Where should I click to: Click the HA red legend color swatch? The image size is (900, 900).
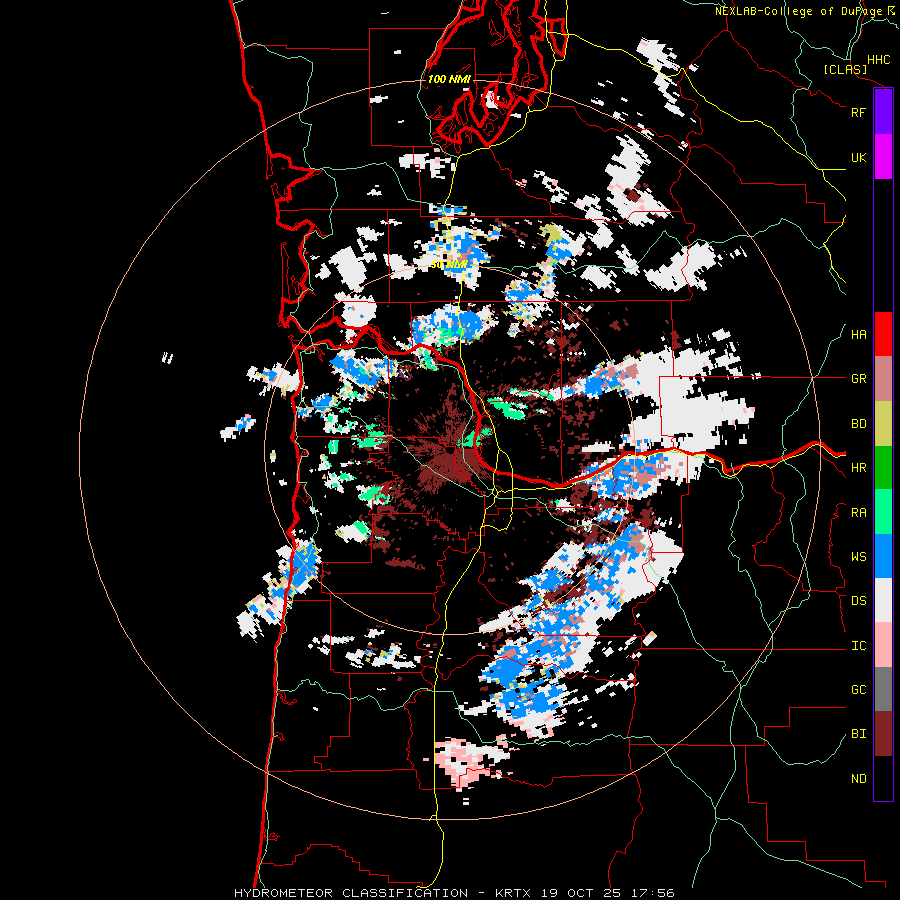883,334
